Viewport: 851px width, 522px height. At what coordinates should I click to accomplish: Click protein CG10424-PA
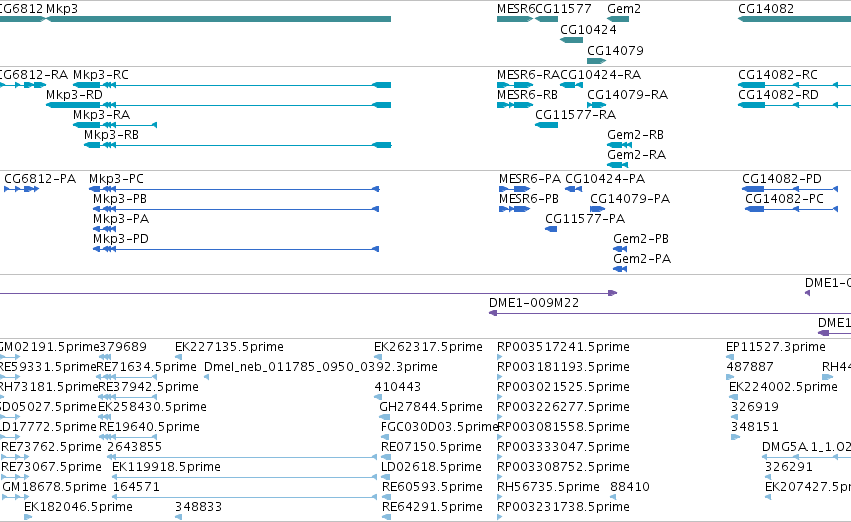(x=574, y=189)
